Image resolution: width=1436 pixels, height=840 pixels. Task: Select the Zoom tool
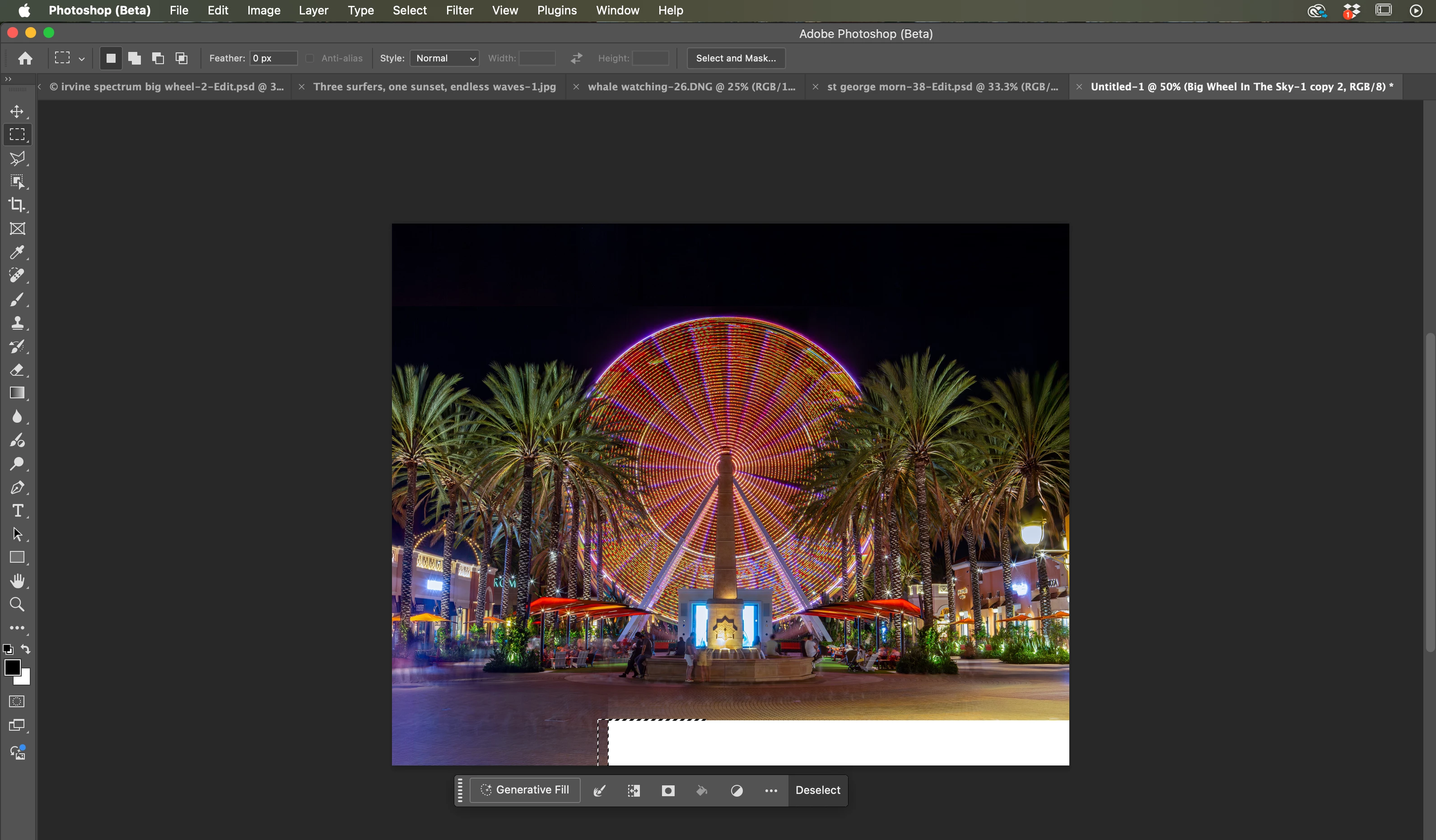[x=17, y=604]
